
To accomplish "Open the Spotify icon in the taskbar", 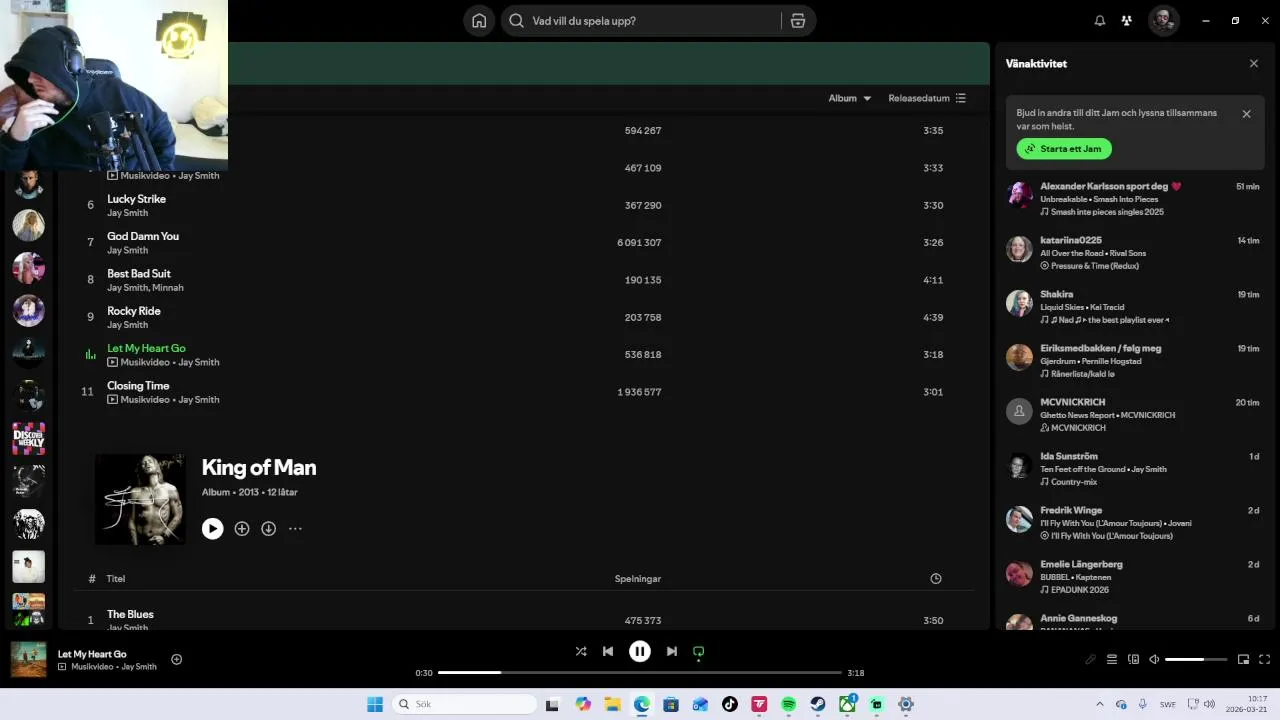I will click(789, 704).
